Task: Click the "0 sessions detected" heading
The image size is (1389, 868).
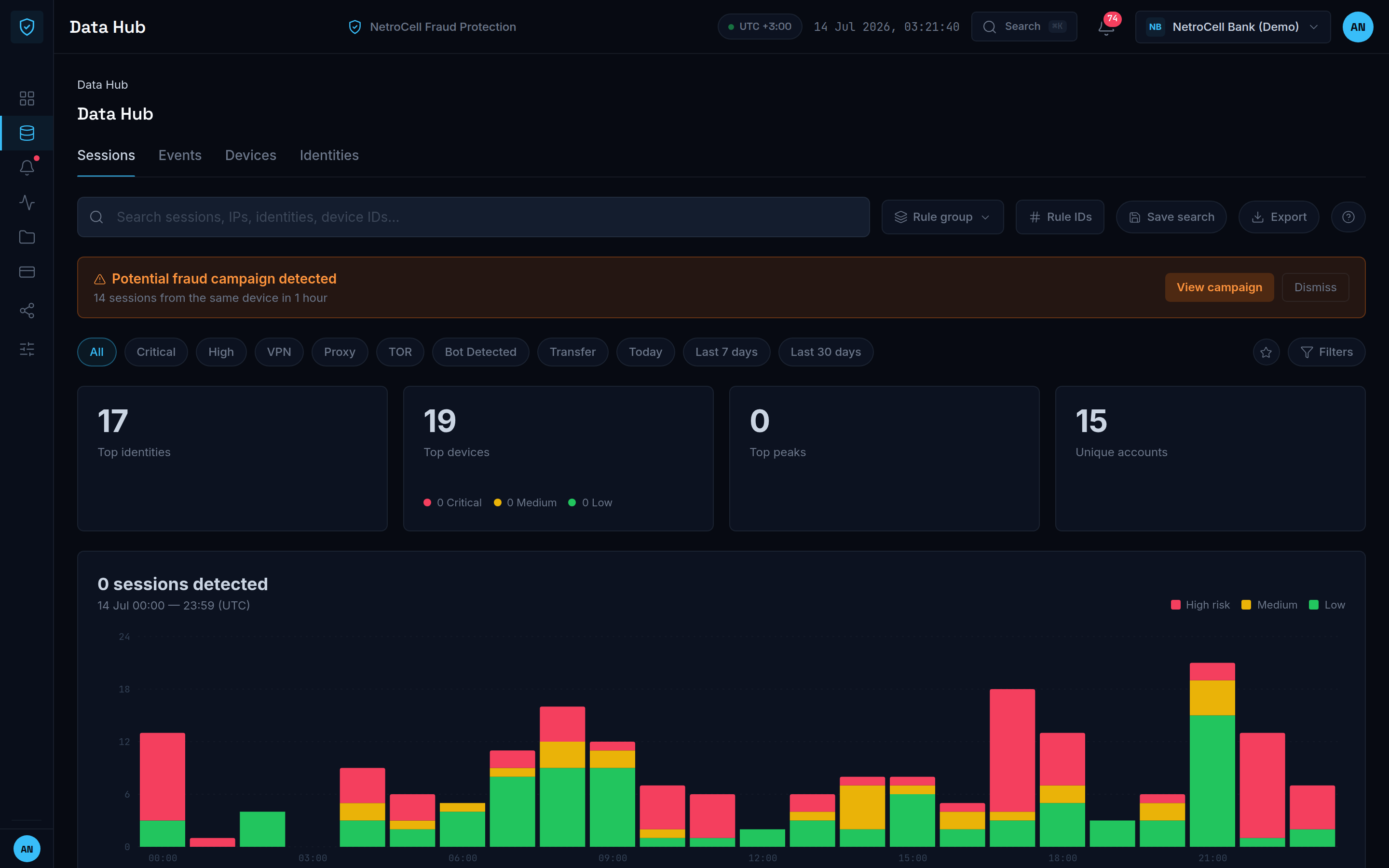Action: [x=182, y=584]
